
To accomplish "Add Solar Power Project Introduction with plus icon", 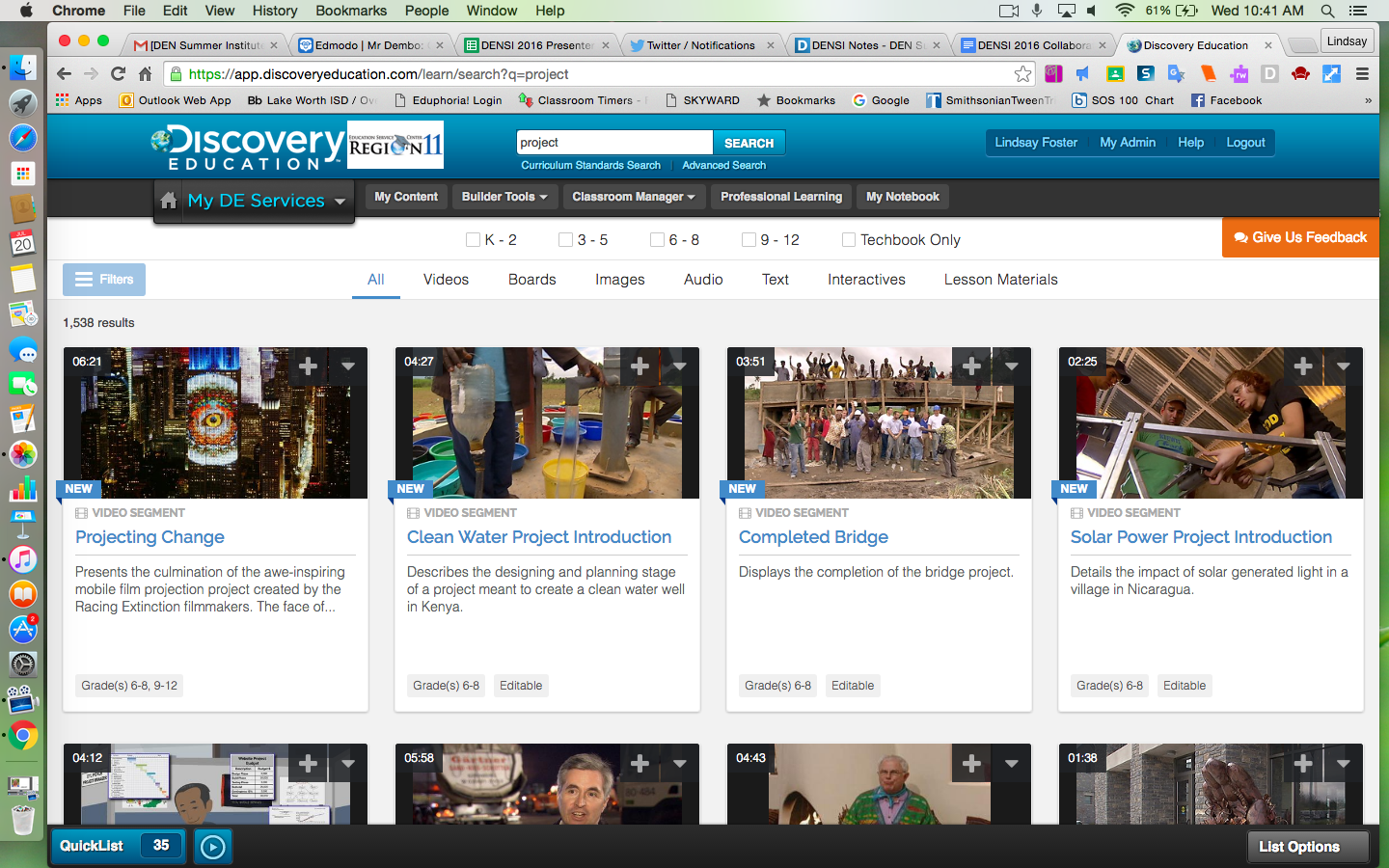I will tap(1303, 366).
